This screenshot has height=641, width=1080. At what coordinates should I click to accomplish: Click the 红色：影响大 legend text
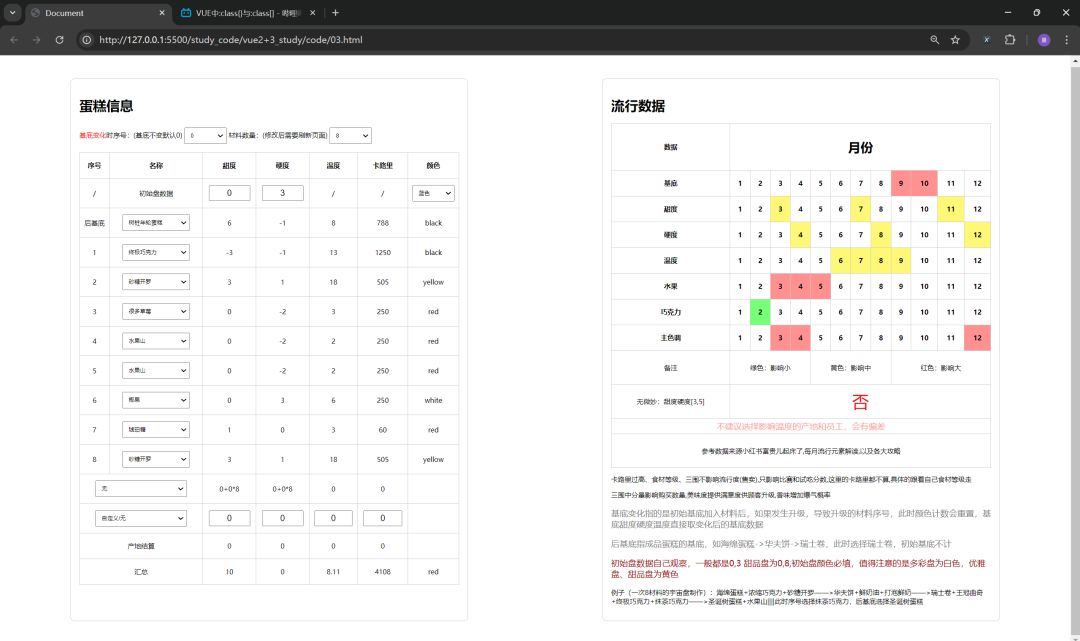(941, 368)
